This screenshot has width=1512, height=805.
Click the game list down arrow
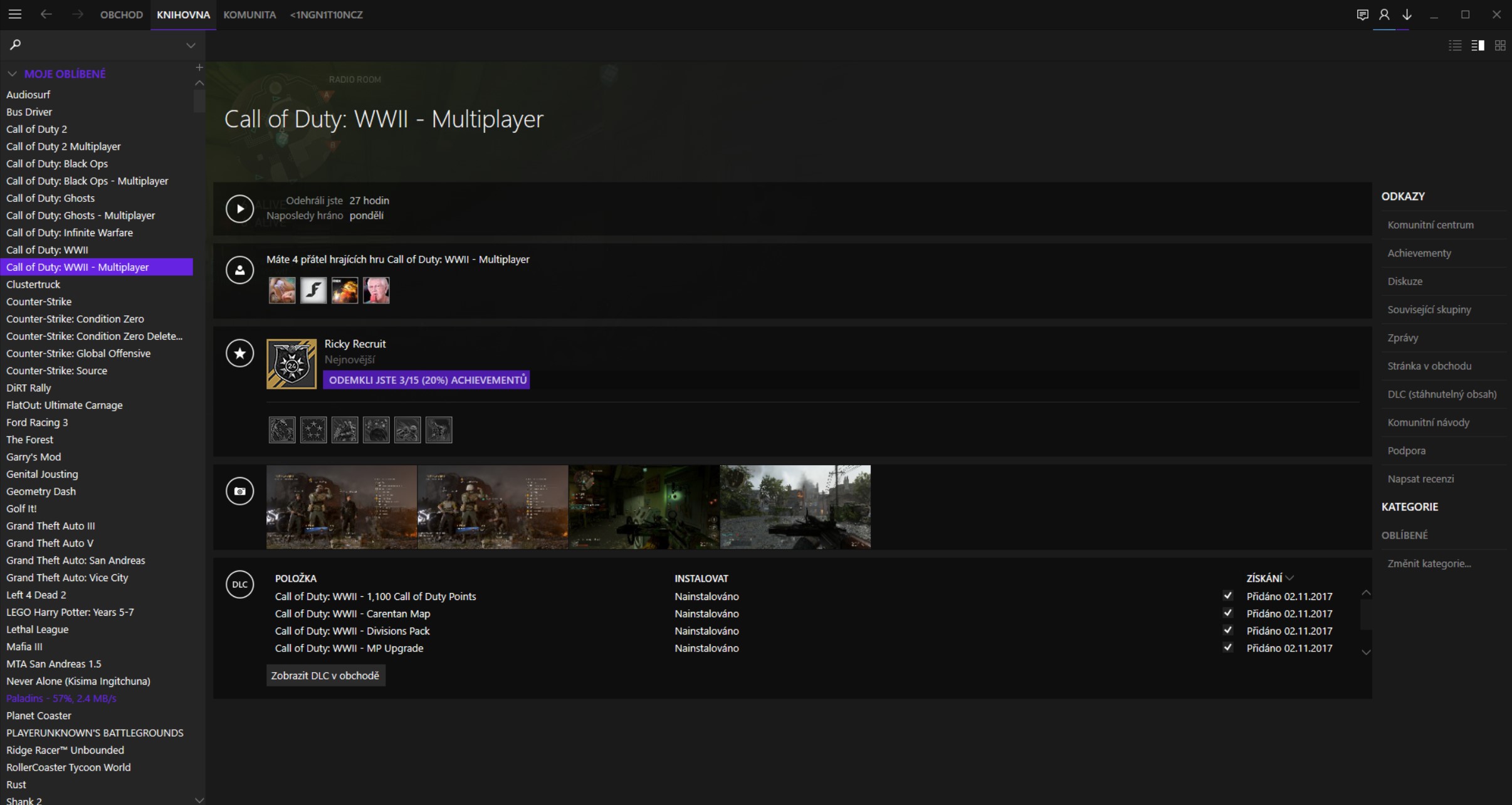199,800
